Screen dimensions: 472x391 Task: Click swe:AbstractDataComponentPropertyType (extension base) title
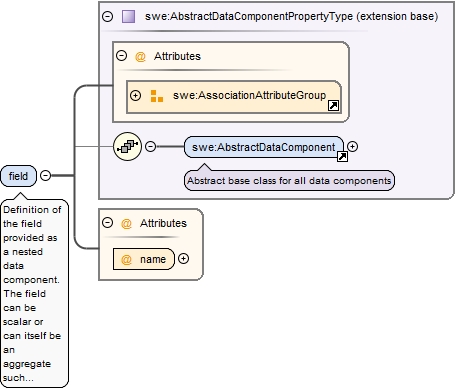[291, 16]
